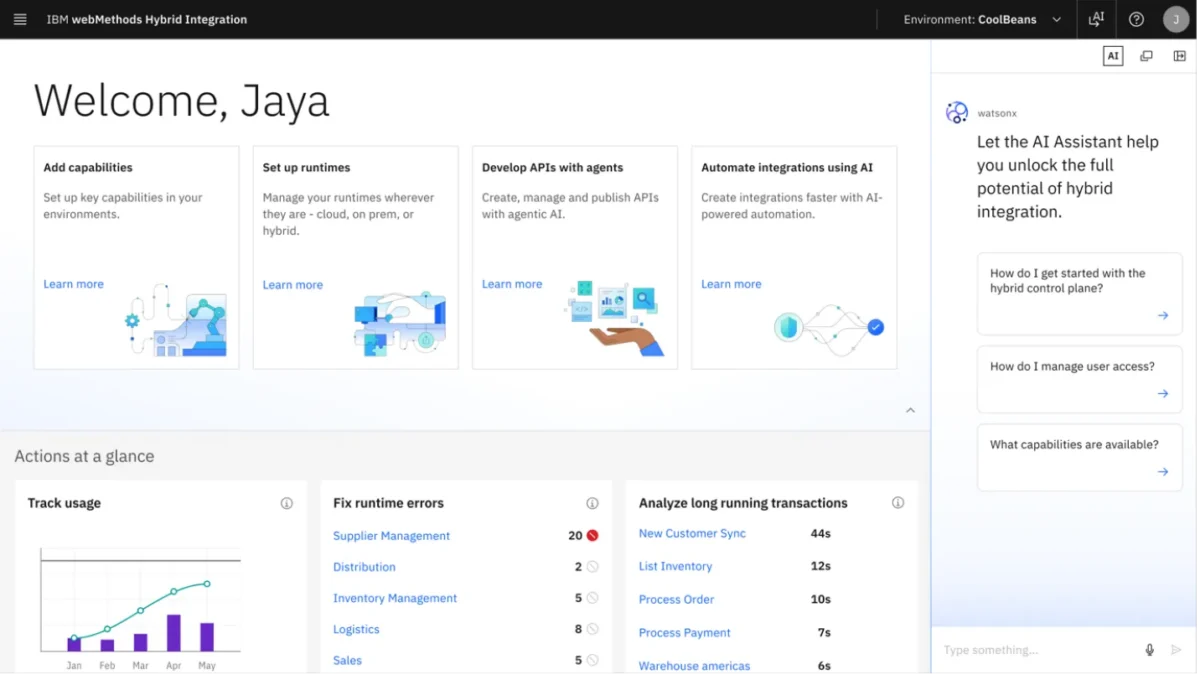Click the Add capabilities card heading

point(88,167)
